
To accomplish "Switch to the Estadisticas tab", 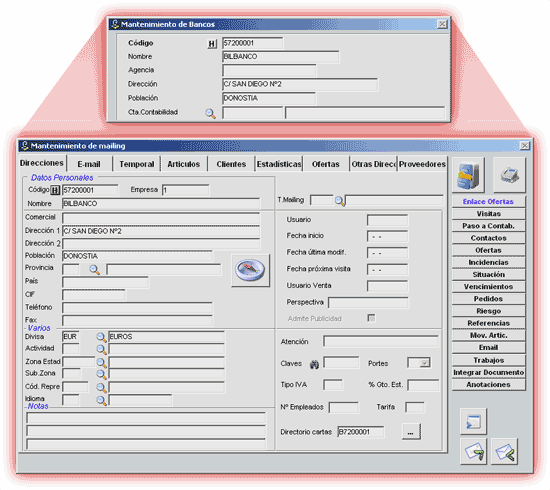I will click(x=279, y=164).
